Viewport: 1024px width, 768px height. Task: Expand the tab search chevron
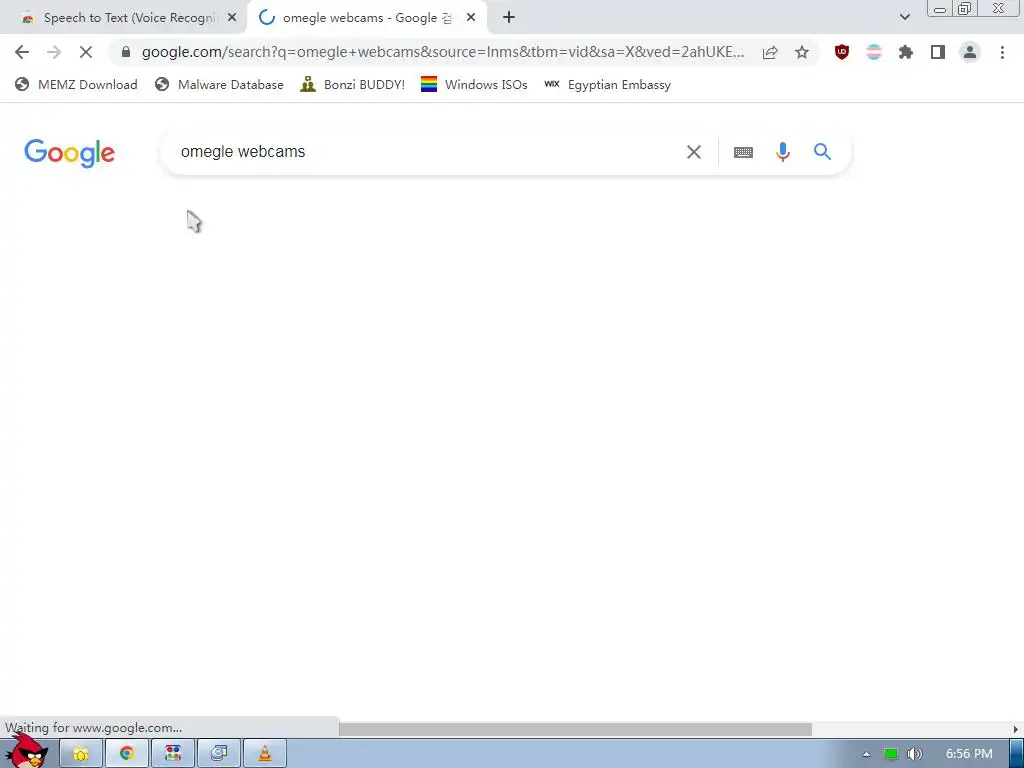[904, 18]
